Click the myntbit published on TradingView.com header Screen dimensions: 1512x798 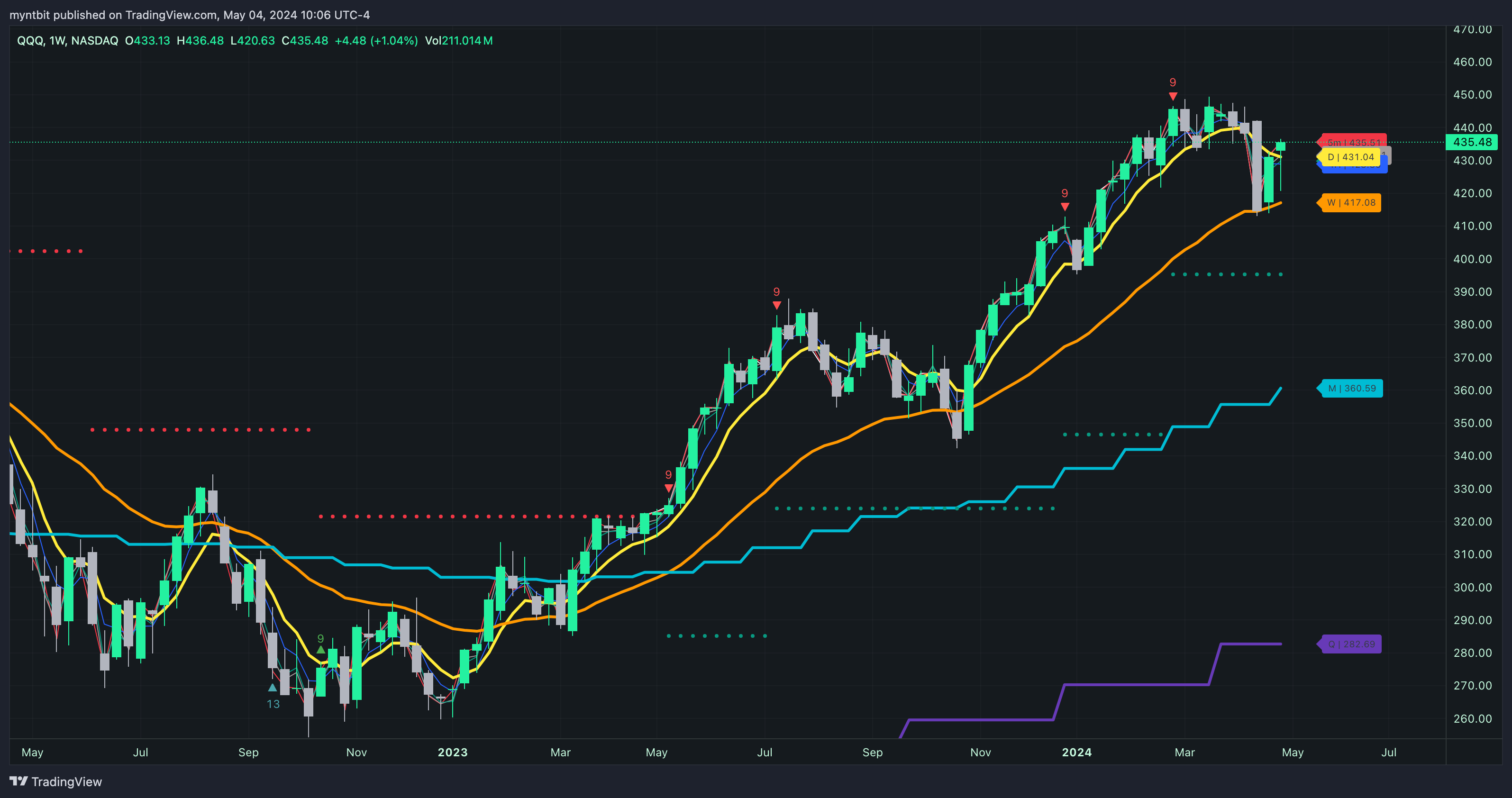(x=190, y=15)
